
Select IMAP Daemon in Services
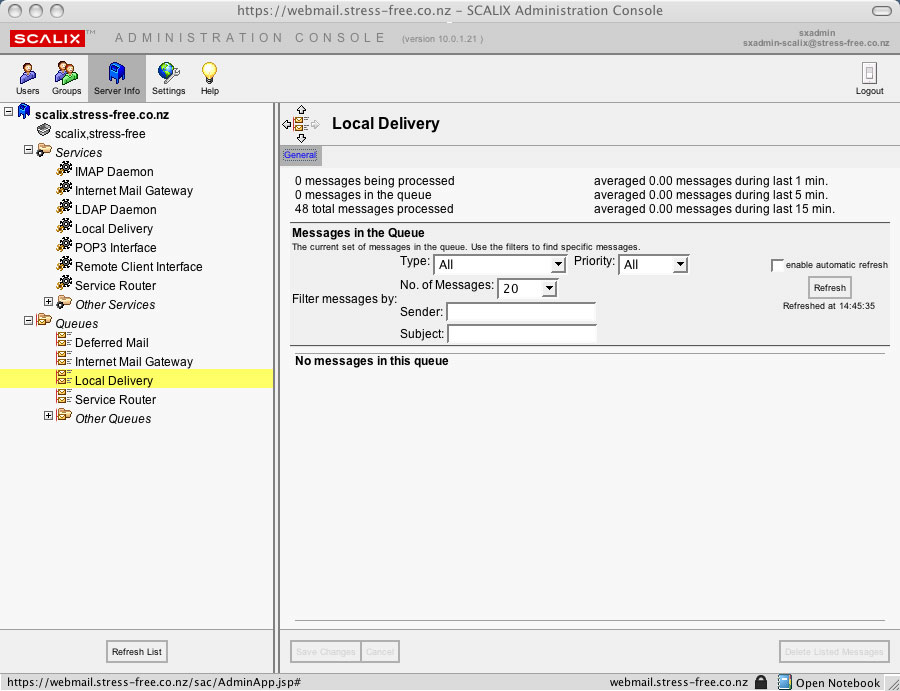coord(114,172)
